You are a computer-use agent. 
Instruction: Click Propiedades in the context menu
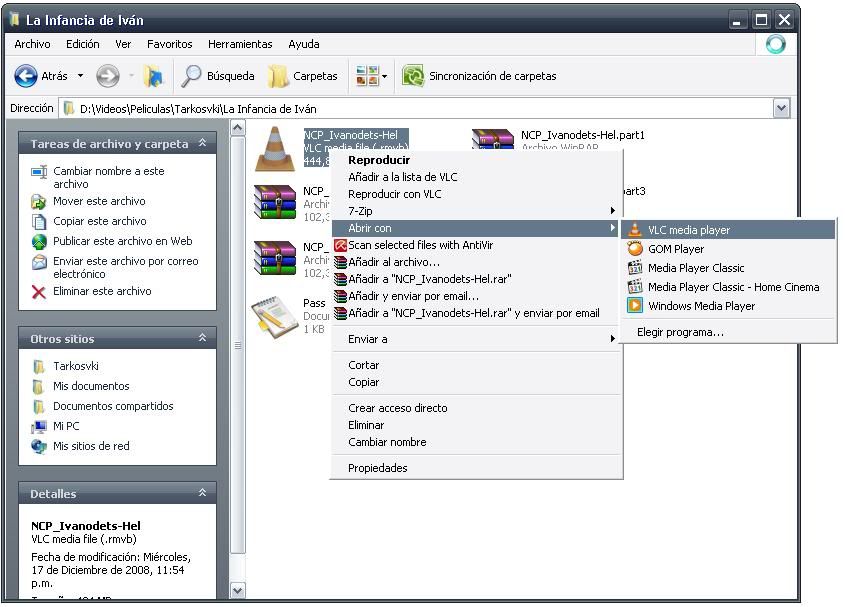point(377,468)
